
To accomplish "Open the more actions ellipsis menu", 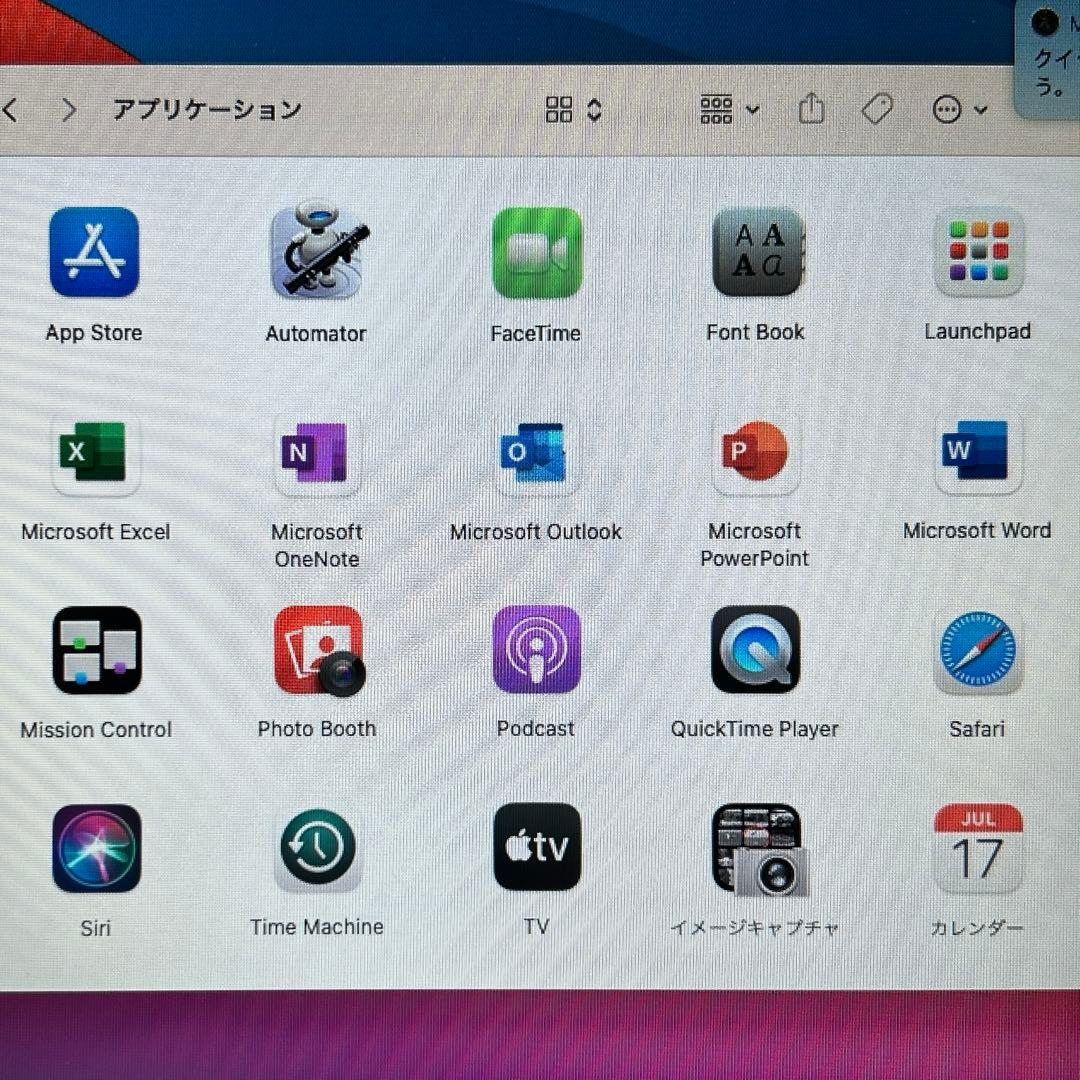I will pos(959,109).
